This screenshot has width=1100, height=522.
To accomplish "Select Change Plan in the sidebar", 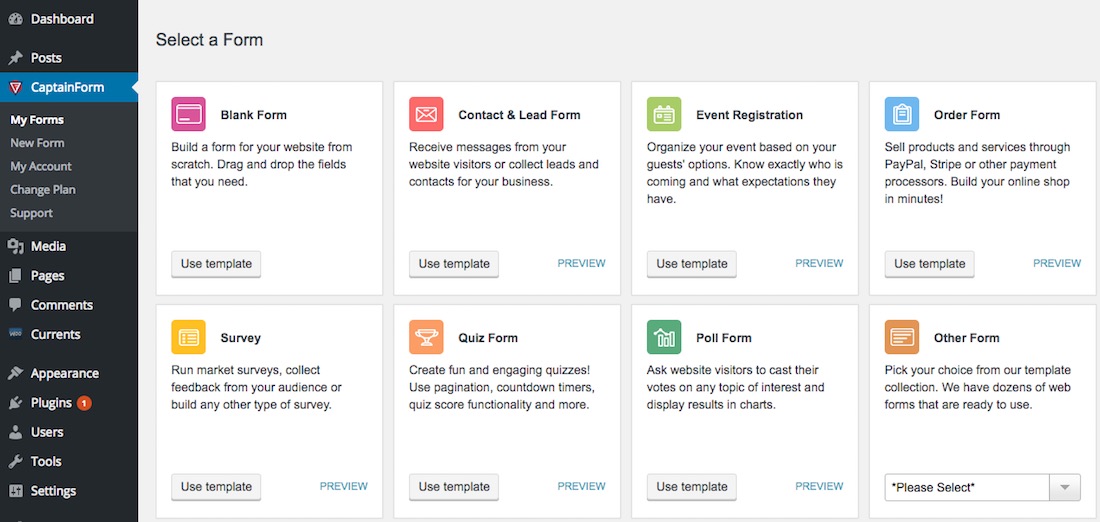I will [43, 189].
